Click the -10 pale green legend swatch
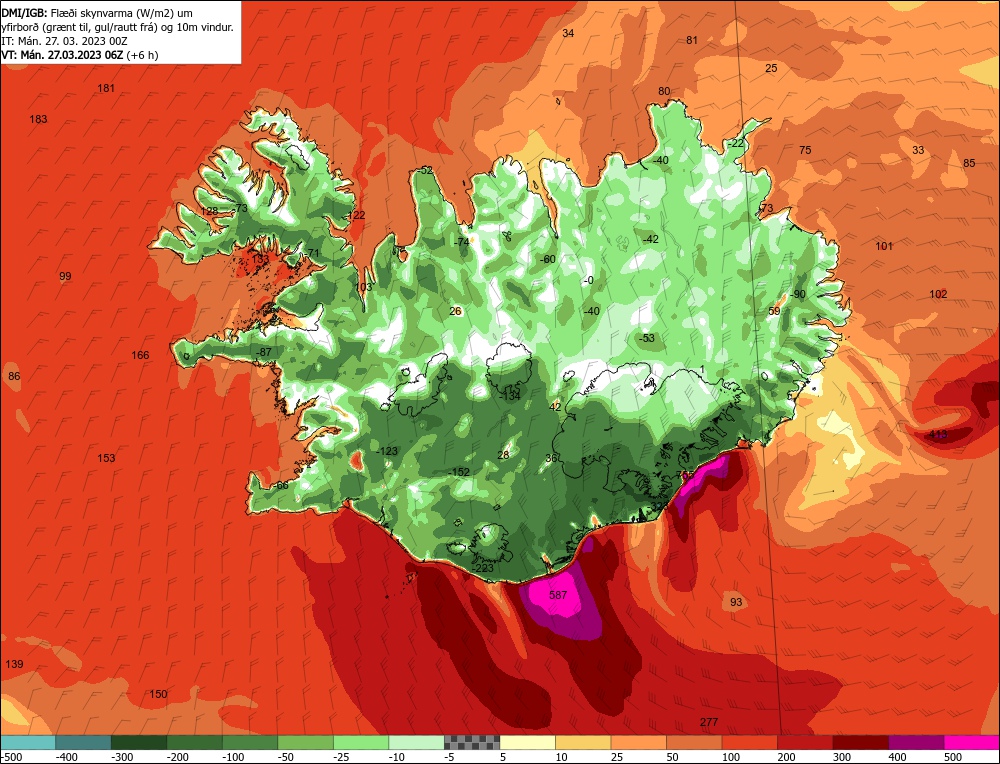The width and height of the screenshot is (1000, 764). tap(416, 742)
